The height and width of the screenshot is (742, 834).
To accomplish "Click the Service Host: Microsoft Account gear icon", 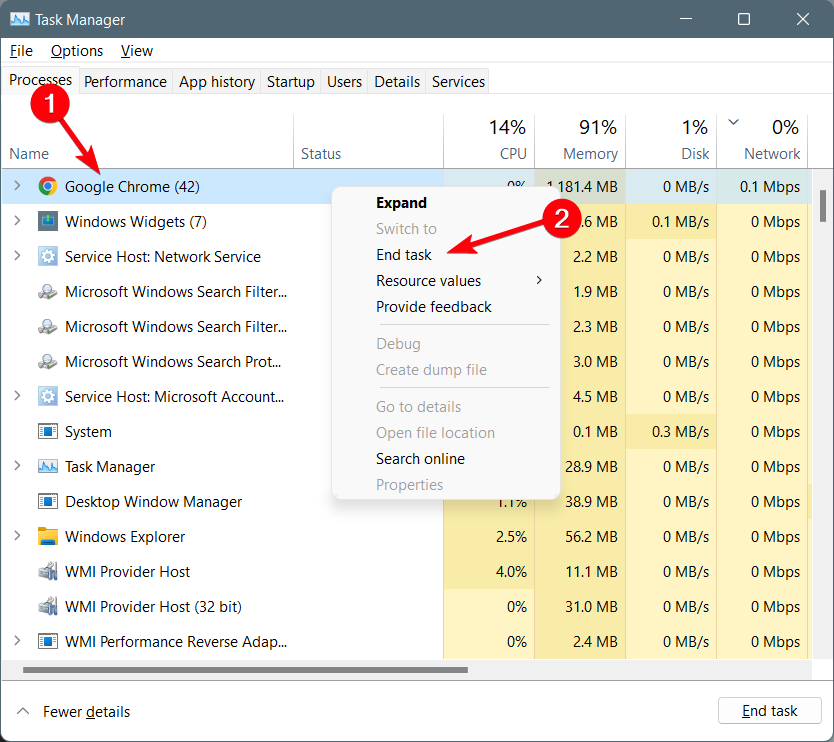I will 48,396.
